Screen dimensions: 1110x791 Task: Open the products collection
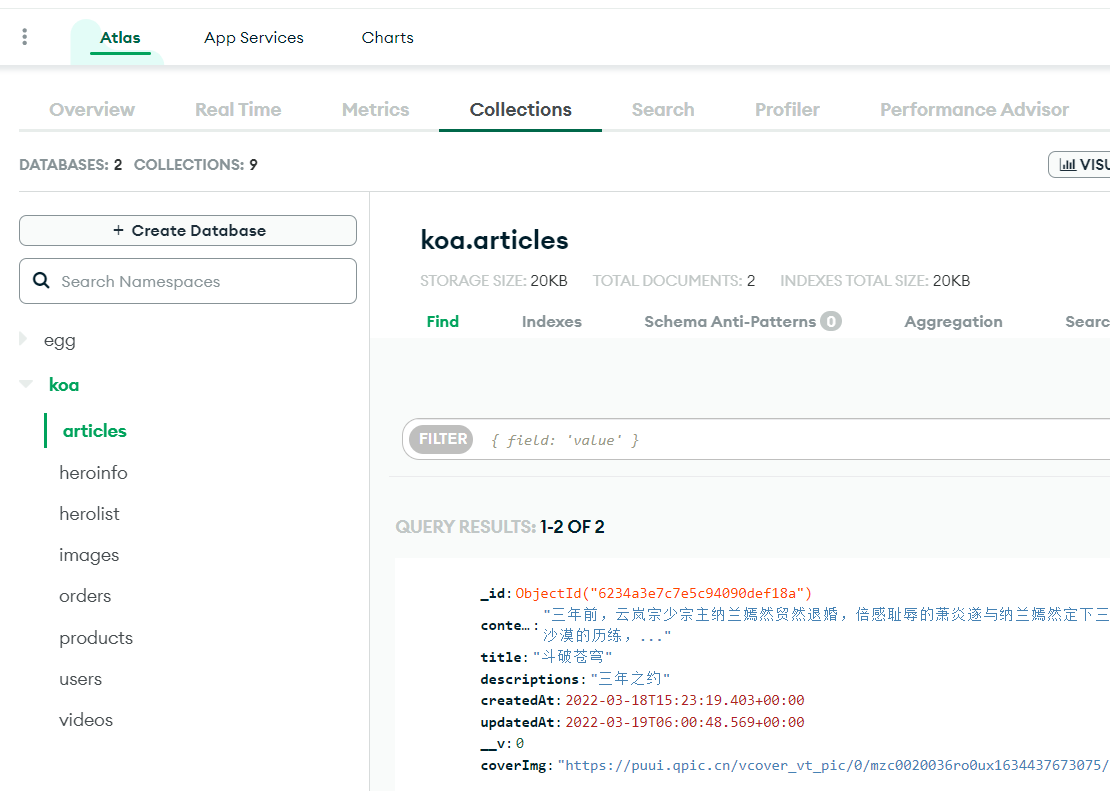[96, 638]
